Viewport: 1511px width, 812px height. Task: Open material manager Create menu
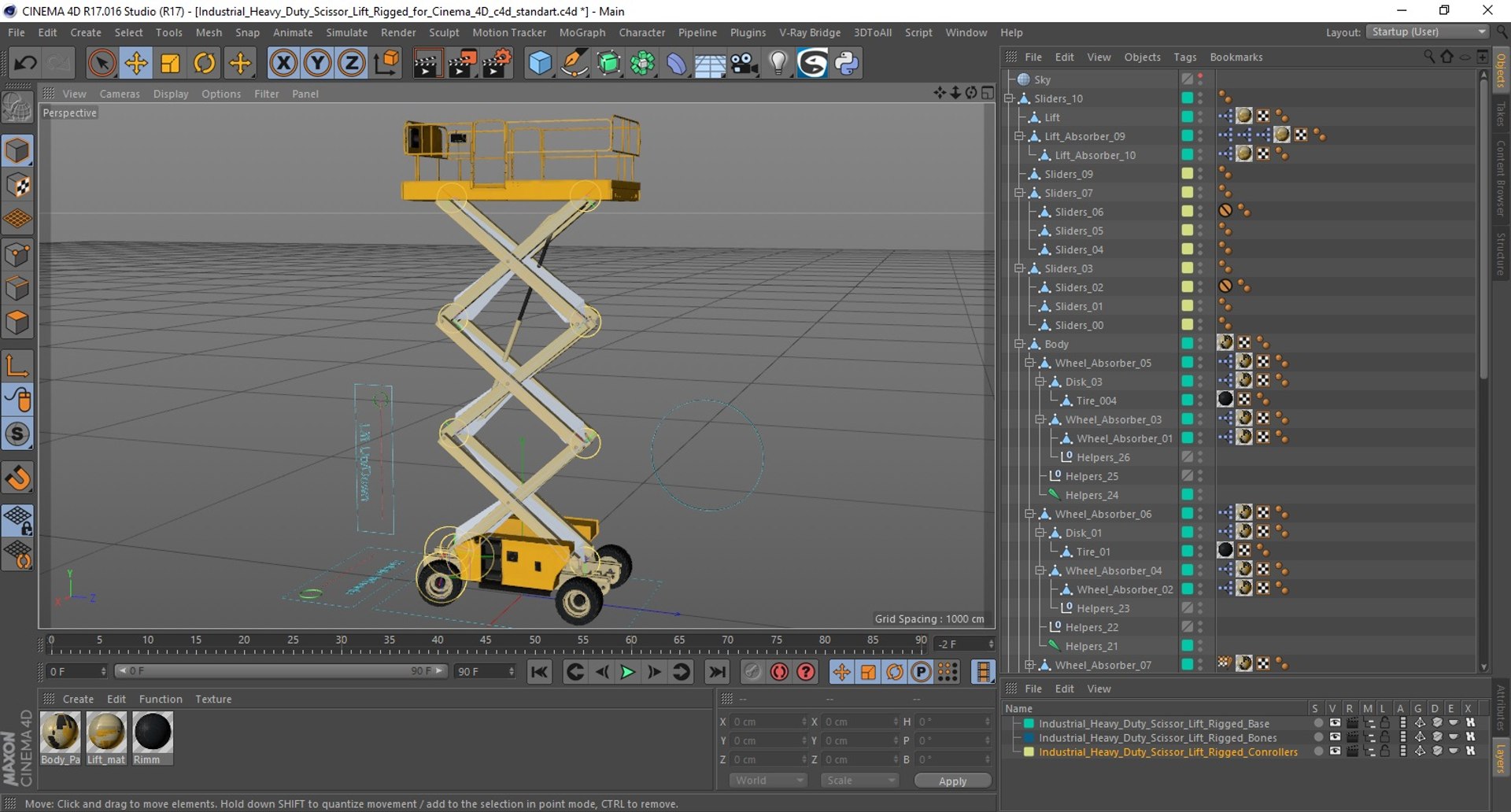[x=78, y=699]
